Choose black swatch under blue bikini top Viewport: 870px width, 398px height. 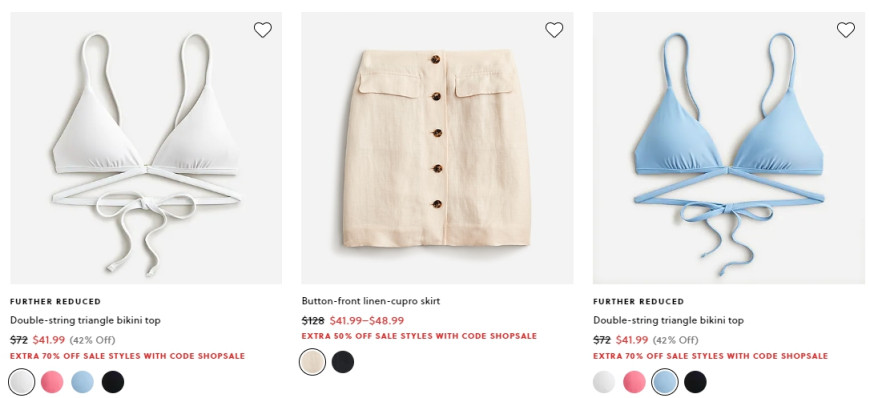click(695, 382)
